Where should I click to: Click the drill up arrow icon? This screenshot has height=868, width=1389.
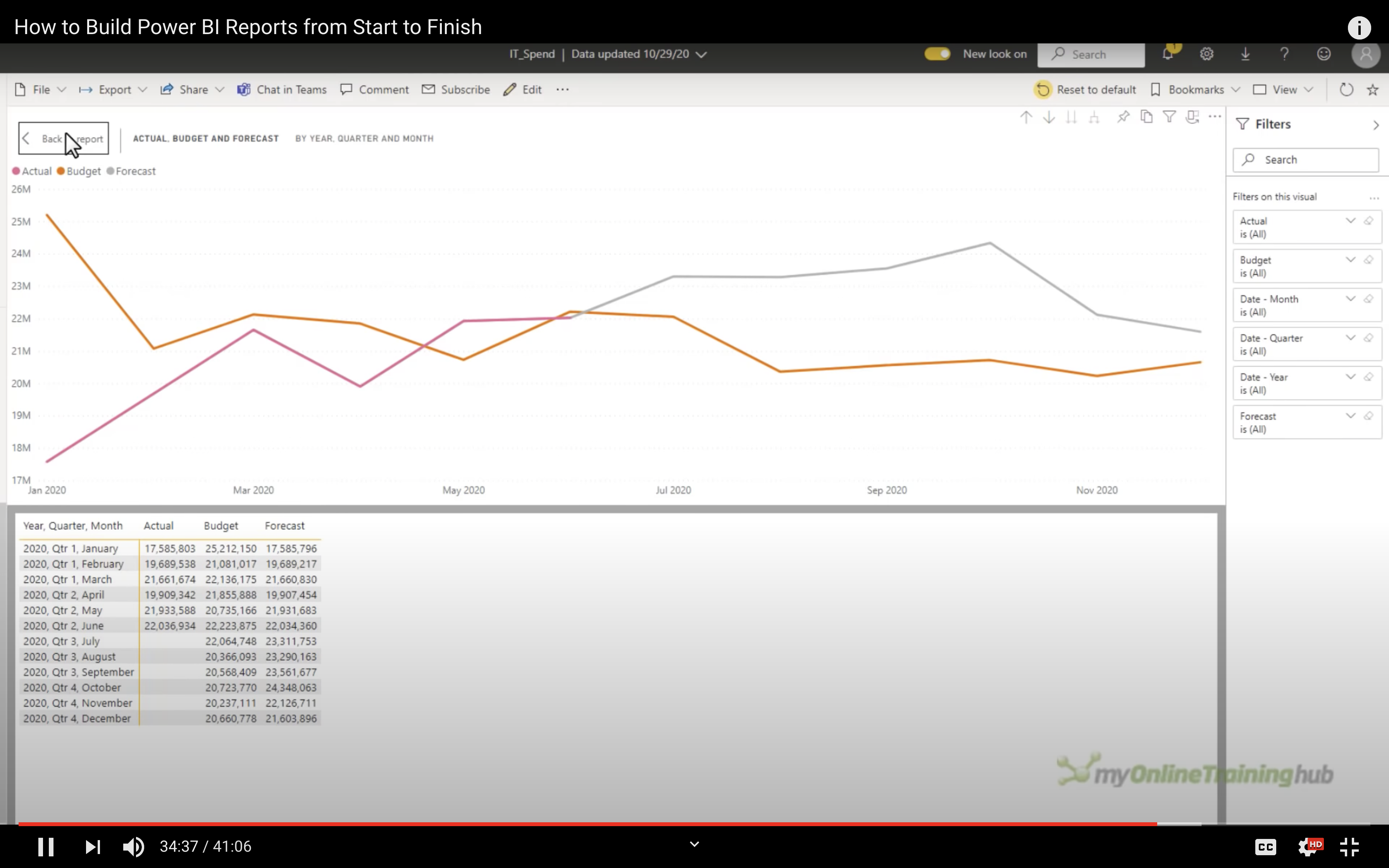1026,118
